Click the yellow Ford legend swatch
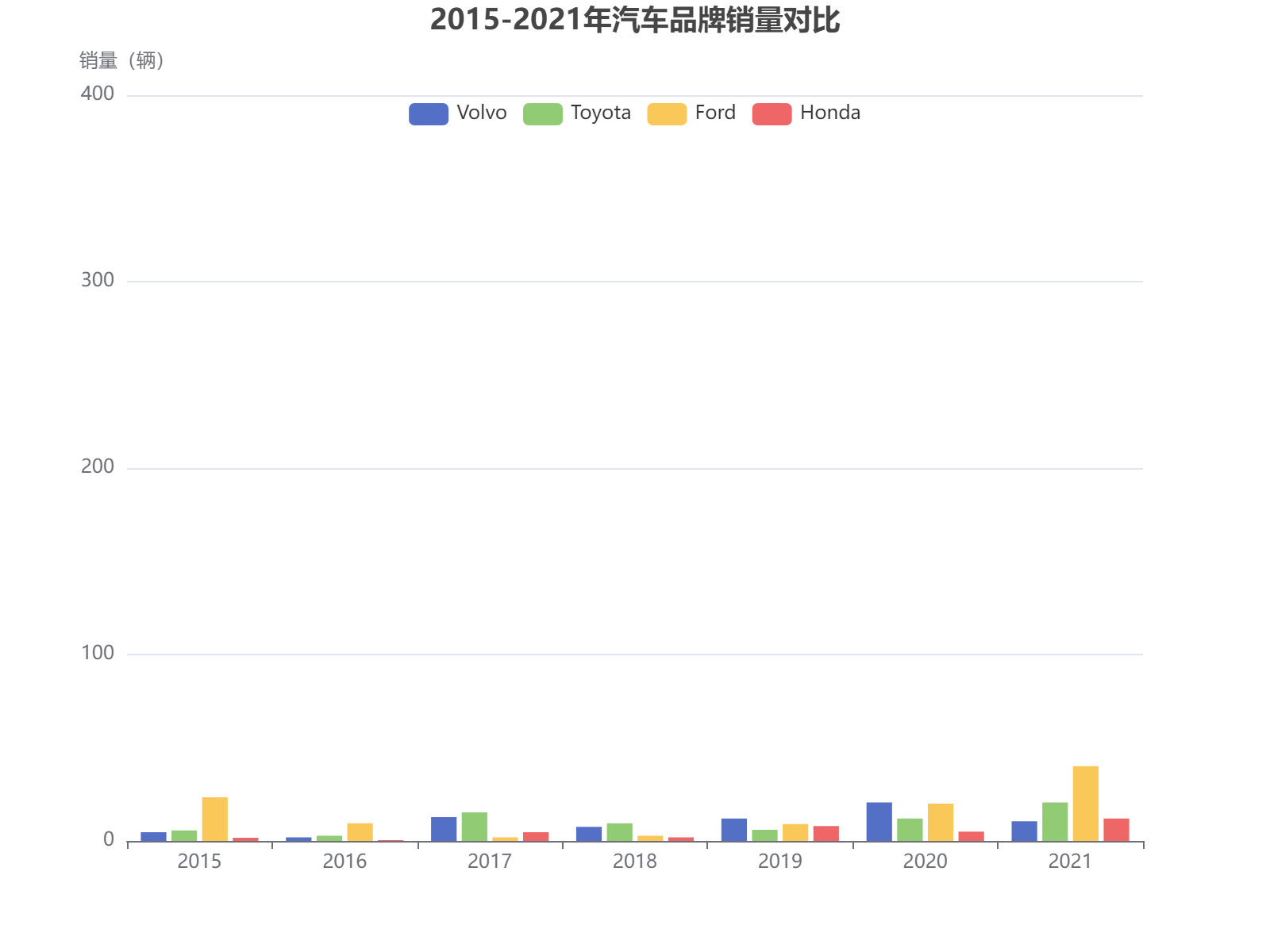 coord(665,113)
